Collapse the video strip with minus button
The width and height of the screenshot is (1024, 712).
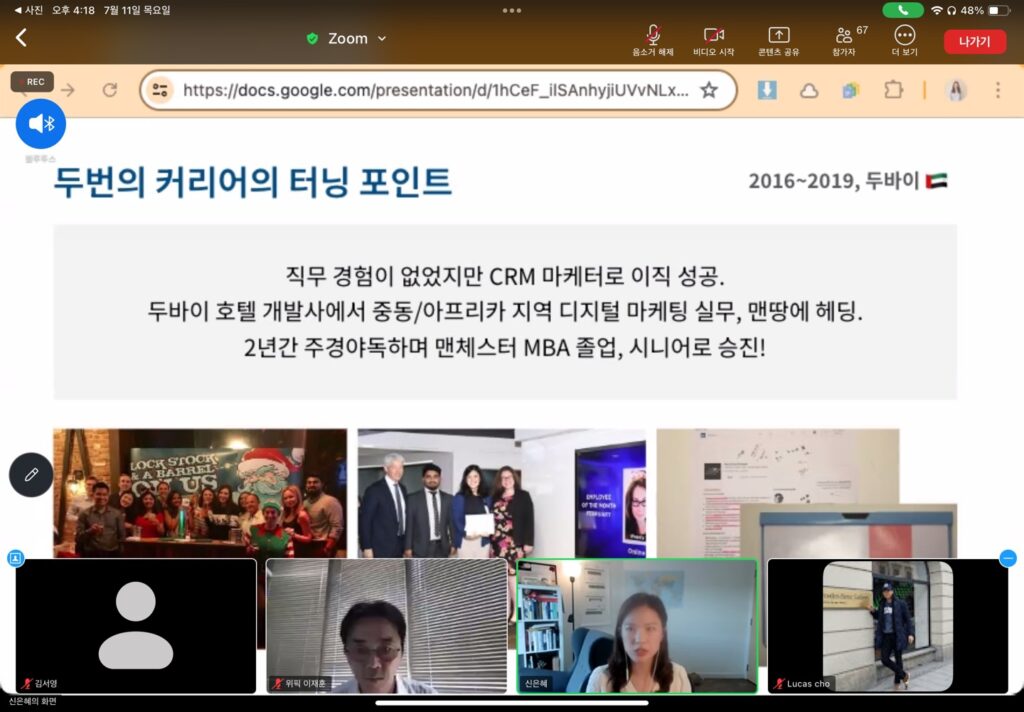pos(1008,558)
